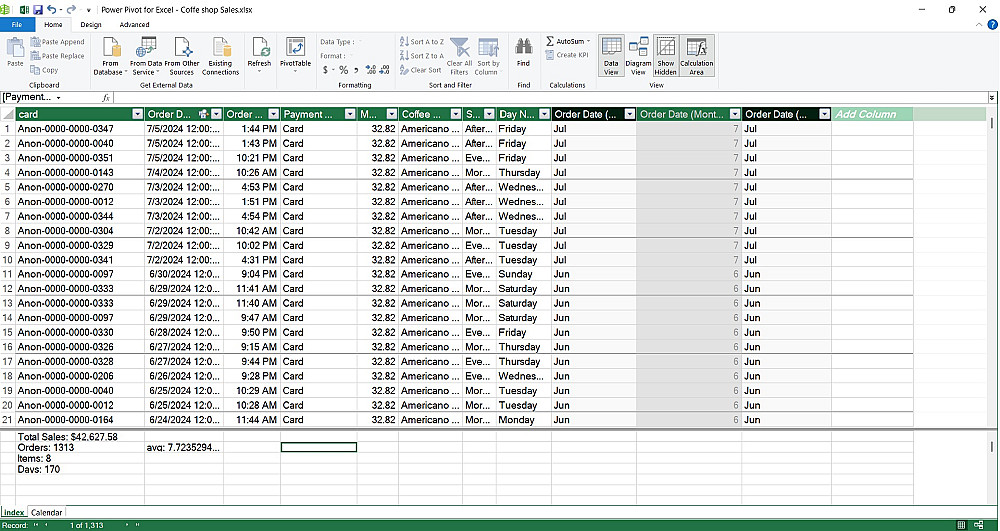Click the Undo arrow in title bar
This screenshot has height=531, width=1000.
(52, 10)
